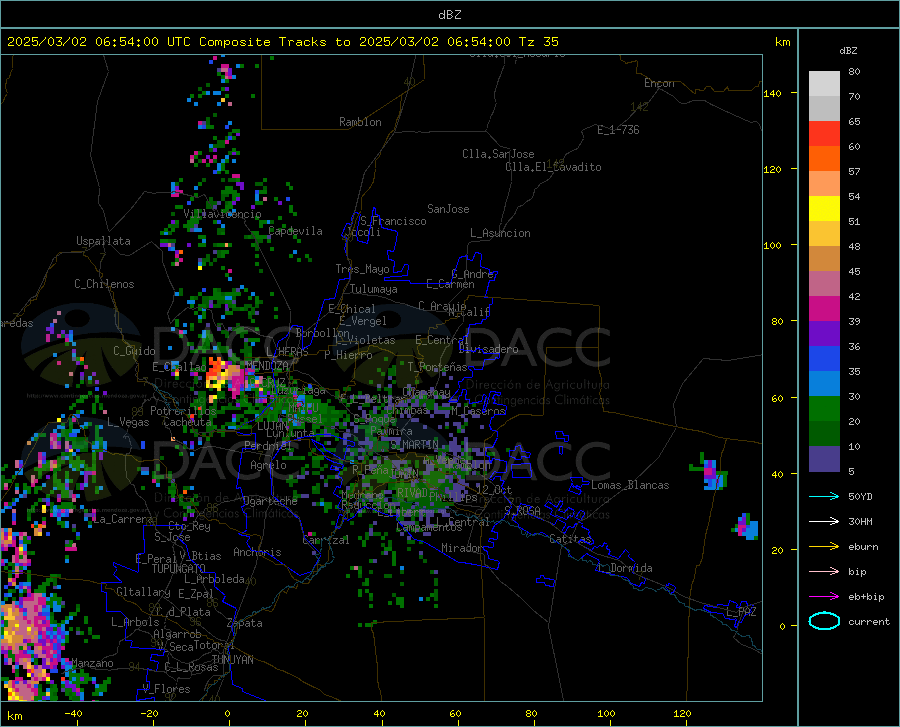900x727 pixels.
Task: Click the C_Chilenos place label
Action: coord(104,284)
